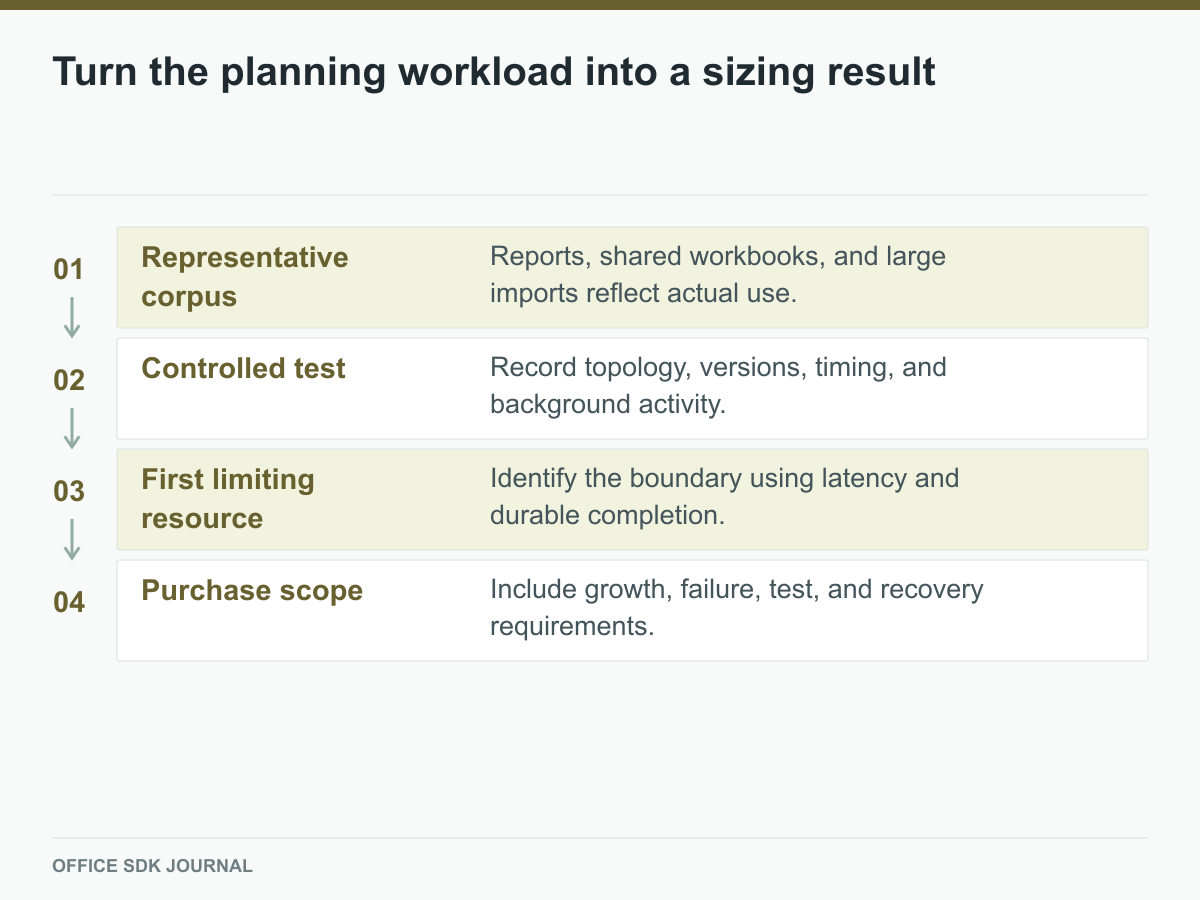Image resolution: width=1200 pixels, height=900 pixels.
Task: Click the arrow below step 02
Action: point(71,427)
